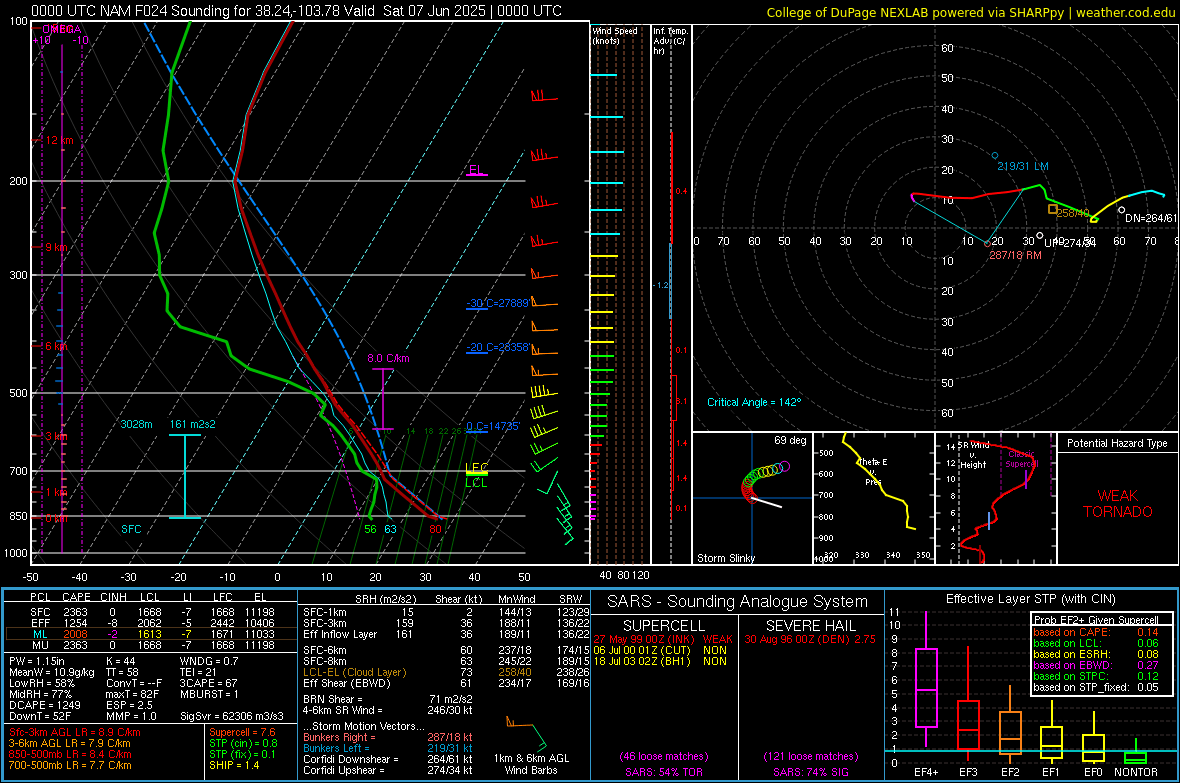Click the green LCL label

click(476, 483)
